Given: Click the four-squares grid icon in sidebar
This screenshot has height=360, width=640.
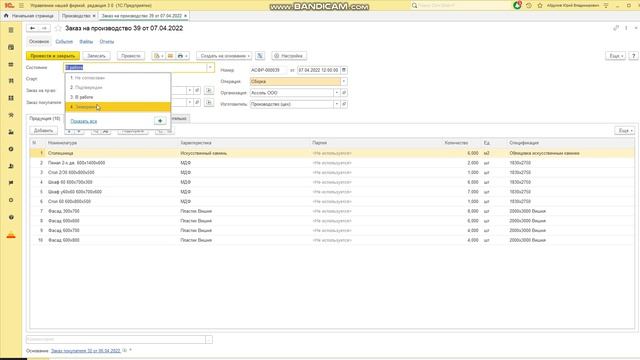Looking at the screenshot, I should pos(11,98).
